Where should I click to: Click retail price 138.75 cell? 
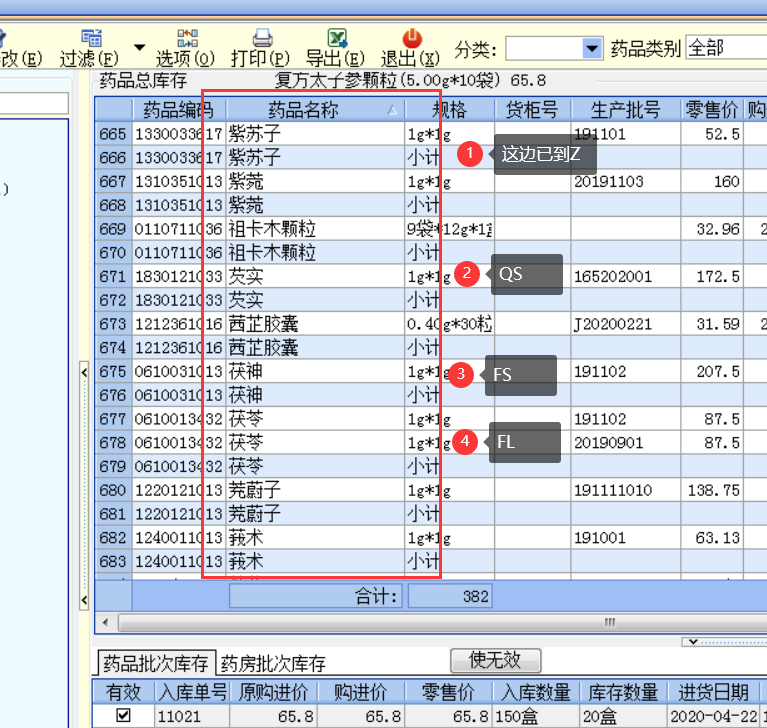point(714,490)
